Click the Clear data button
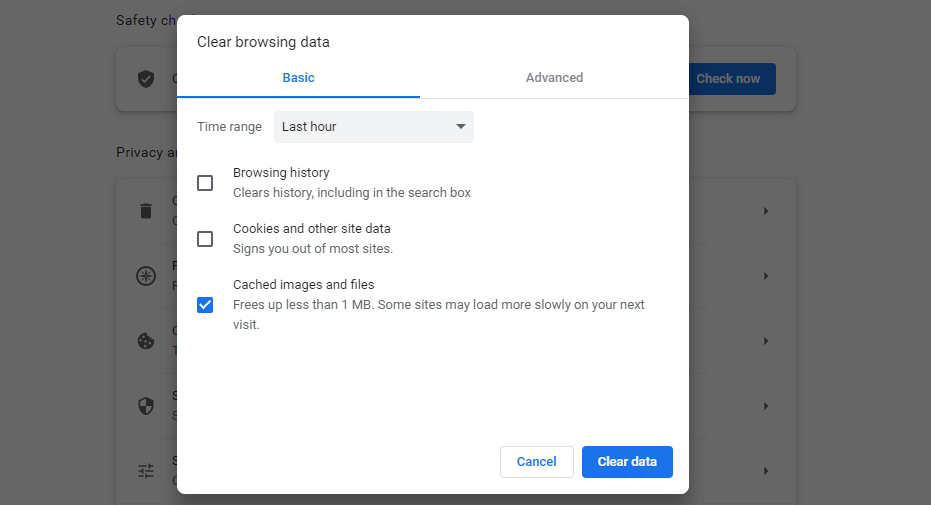This screenshot has width=931, height=505. point(627,462)
